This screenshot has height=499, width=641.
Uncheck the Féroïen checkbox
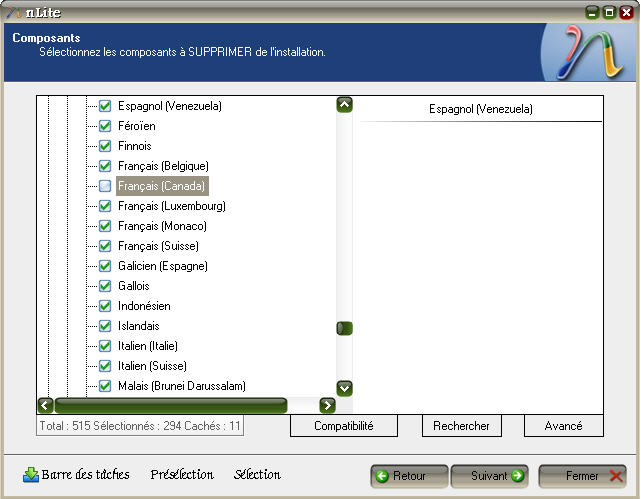[105, 126]
